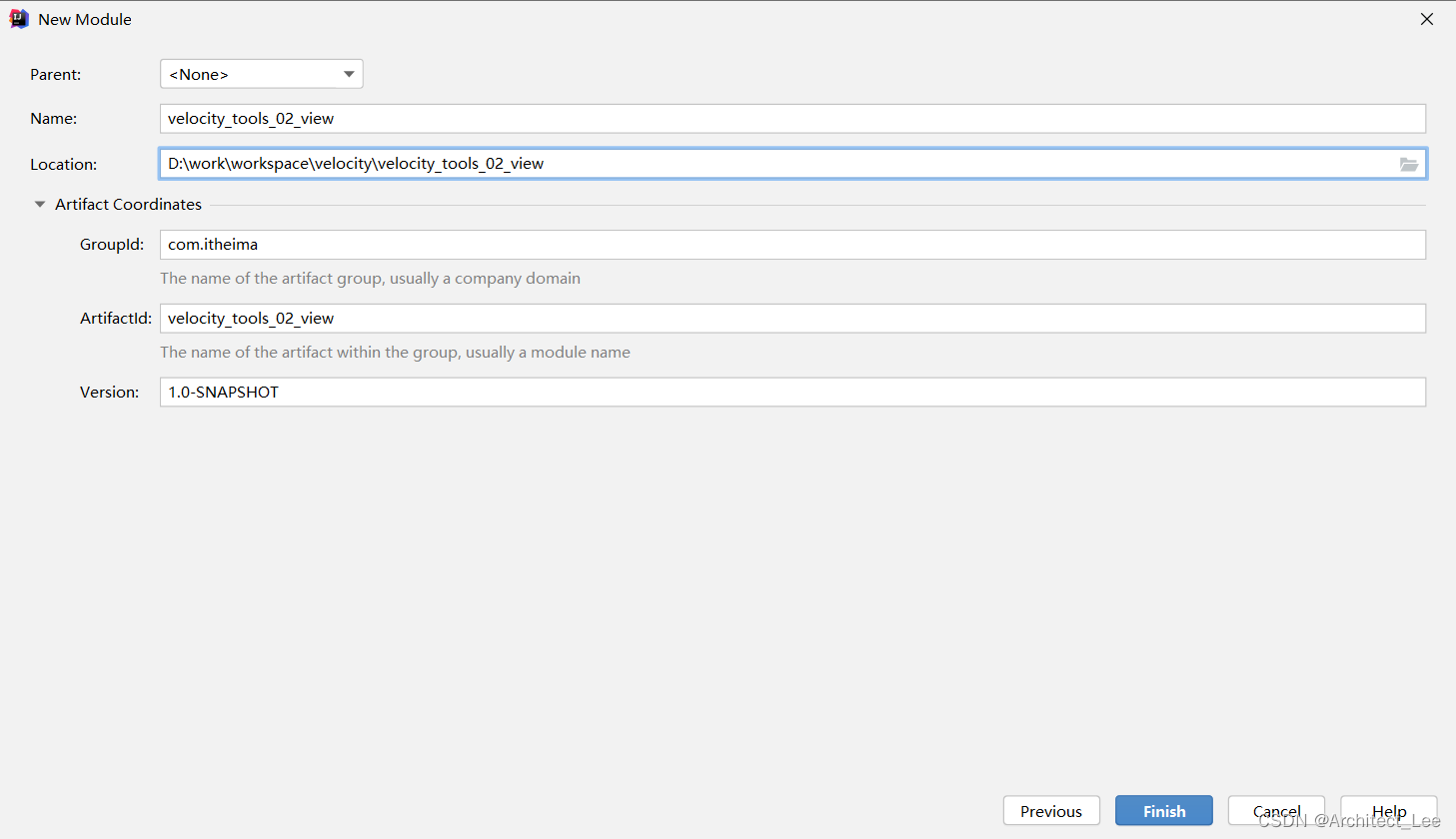Click the 'Parent:' label
This screenshot has height=839, width=1456.
click(56, 74)
